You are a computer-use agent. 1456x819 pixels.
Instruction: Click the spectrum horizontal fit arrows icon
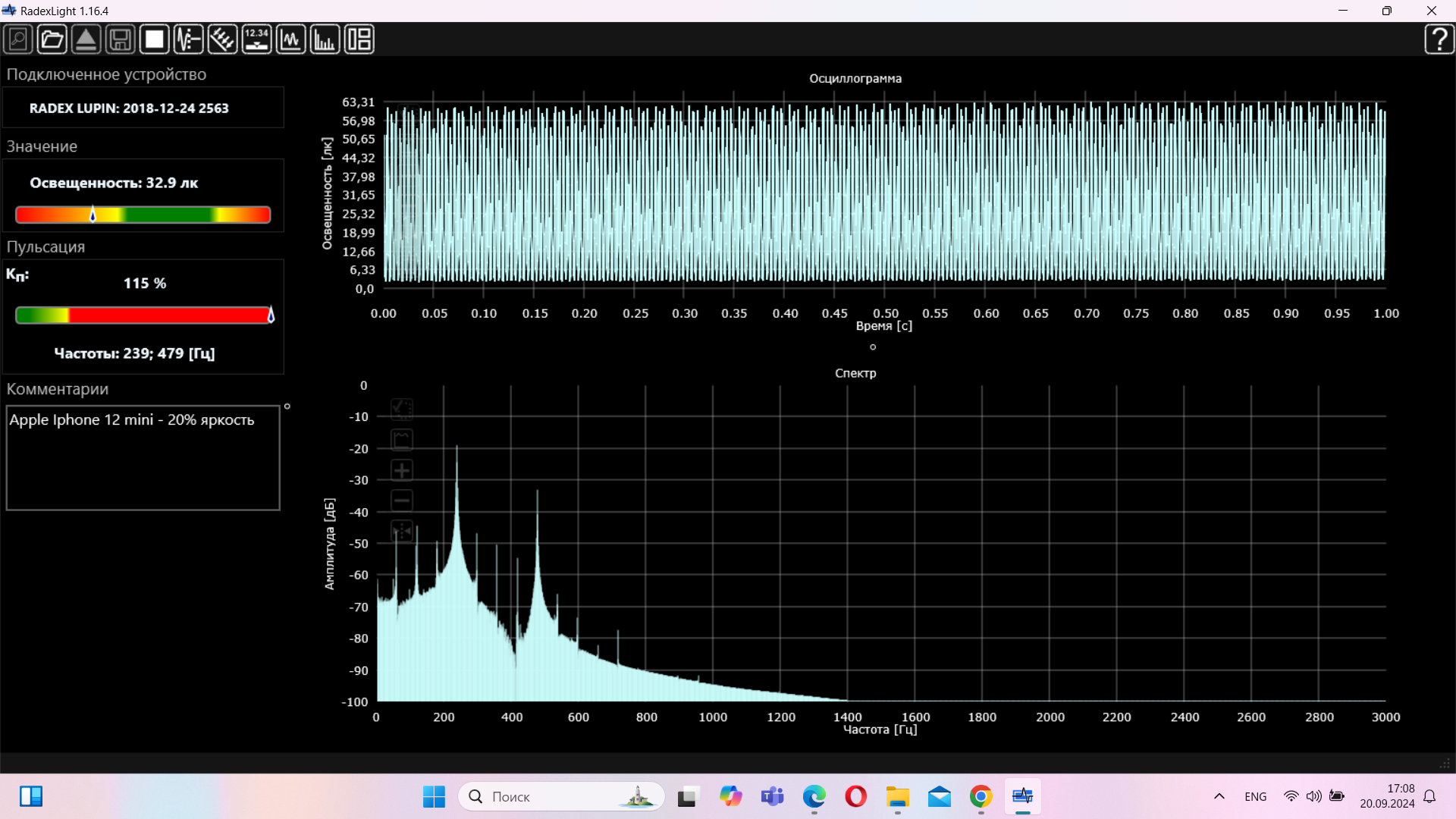(x=402, y=531)
